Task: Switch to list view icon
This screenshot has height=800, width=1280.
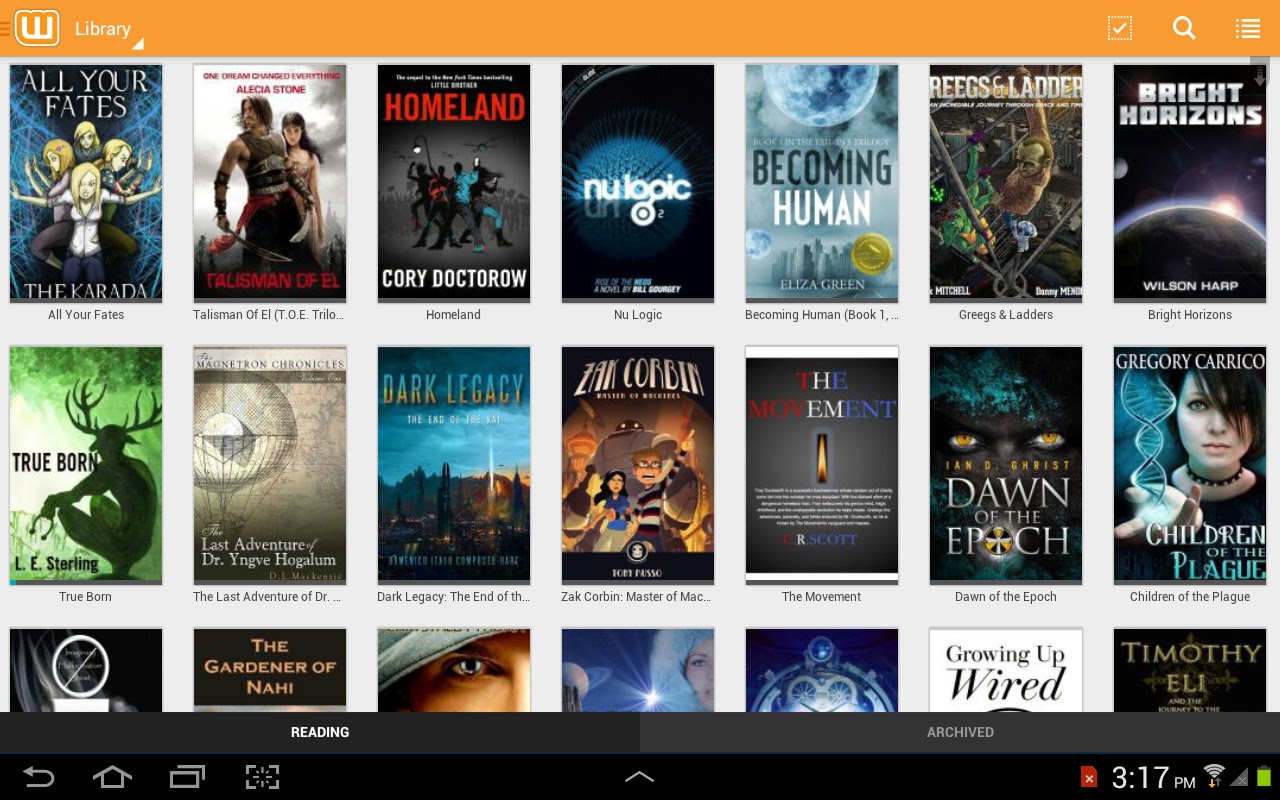Action: 1248,28
